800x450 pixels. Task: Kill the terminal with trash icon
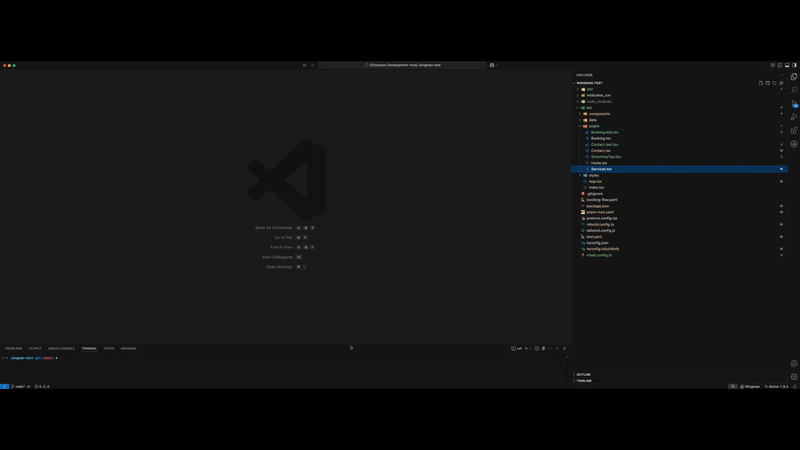click(x=543, y=348)
